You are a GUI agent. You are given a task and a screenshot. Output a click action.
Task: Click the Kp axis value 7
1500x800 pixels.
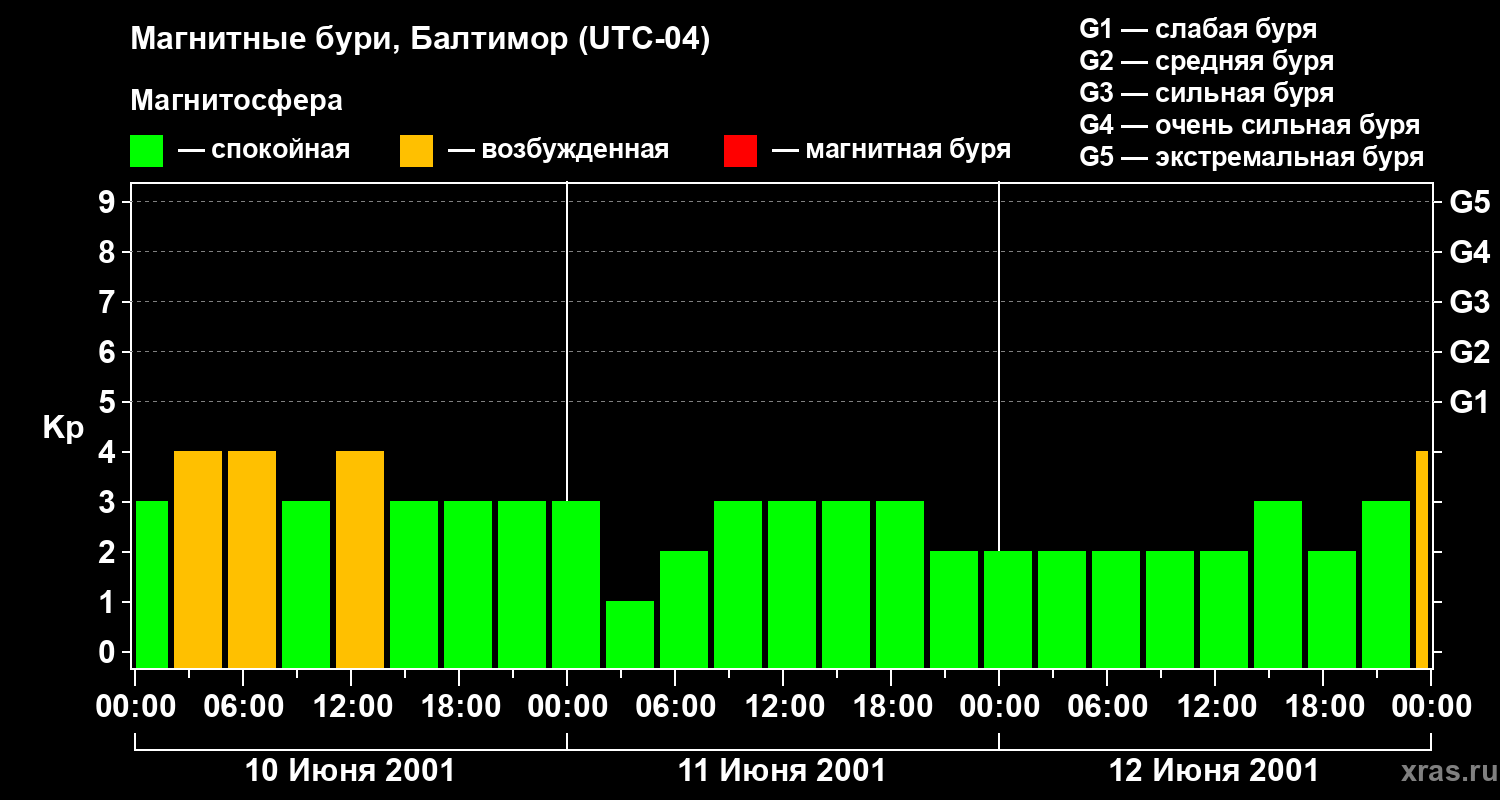coord(109,302)
